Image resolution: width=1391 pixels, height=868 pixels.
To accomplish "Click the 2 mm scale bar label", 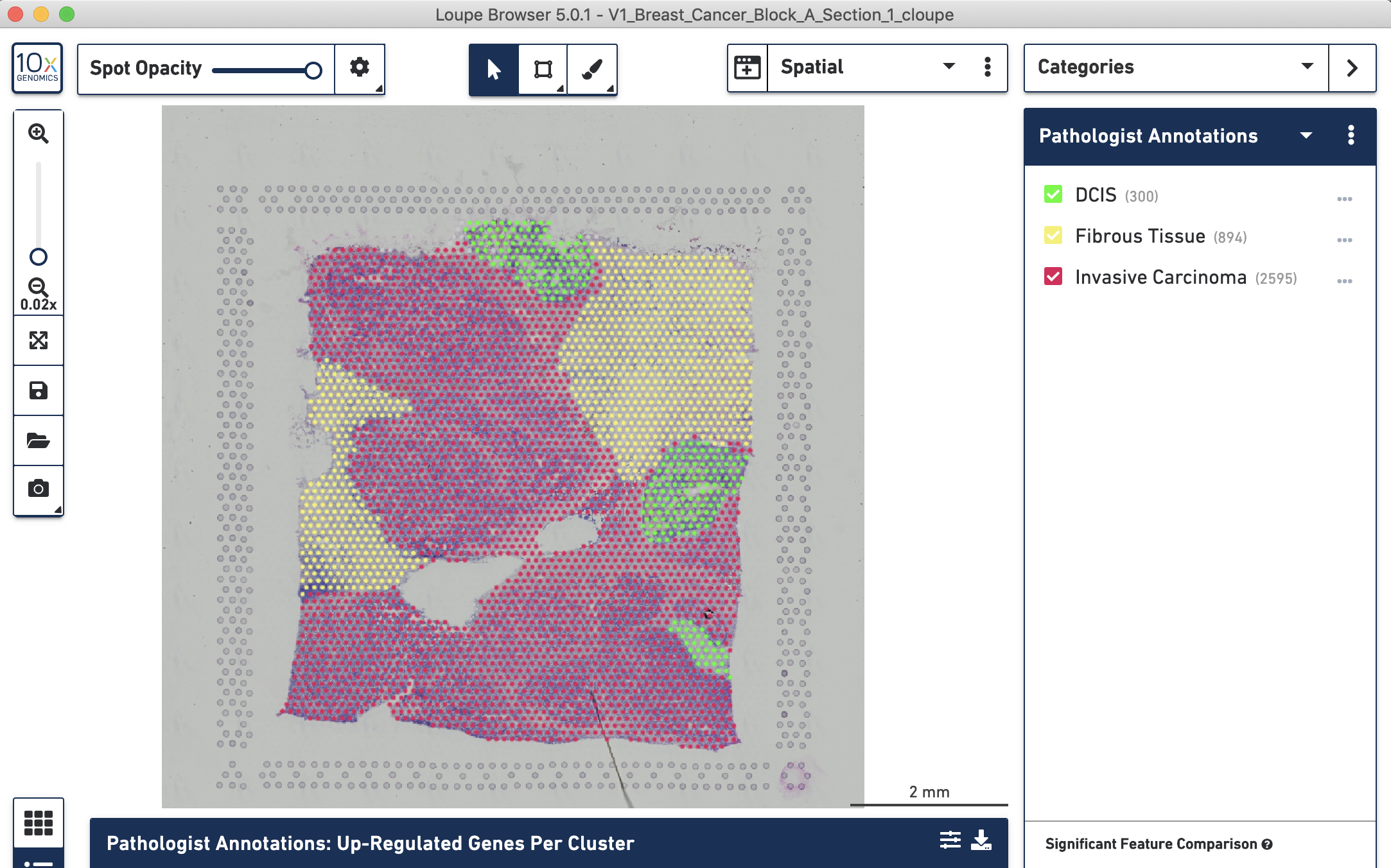I will pos(929,792).
